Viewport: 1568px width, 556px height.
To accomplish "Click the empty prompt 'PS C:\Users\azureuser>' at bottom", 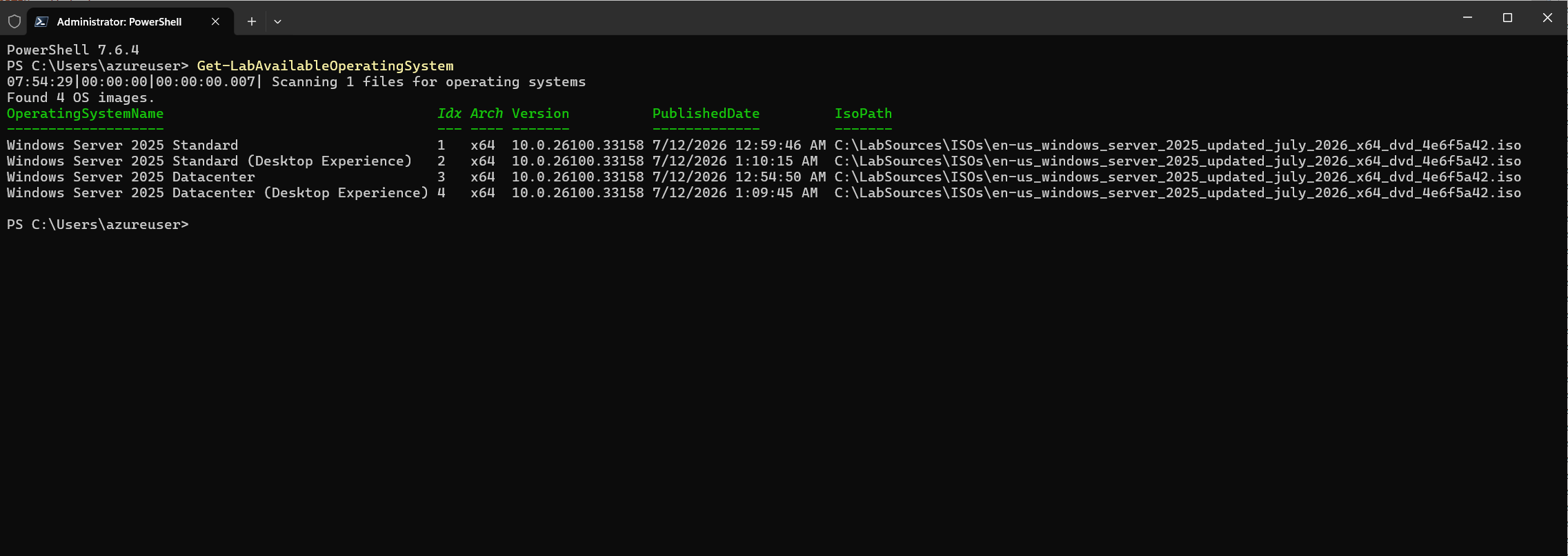I will click(97, 225).
